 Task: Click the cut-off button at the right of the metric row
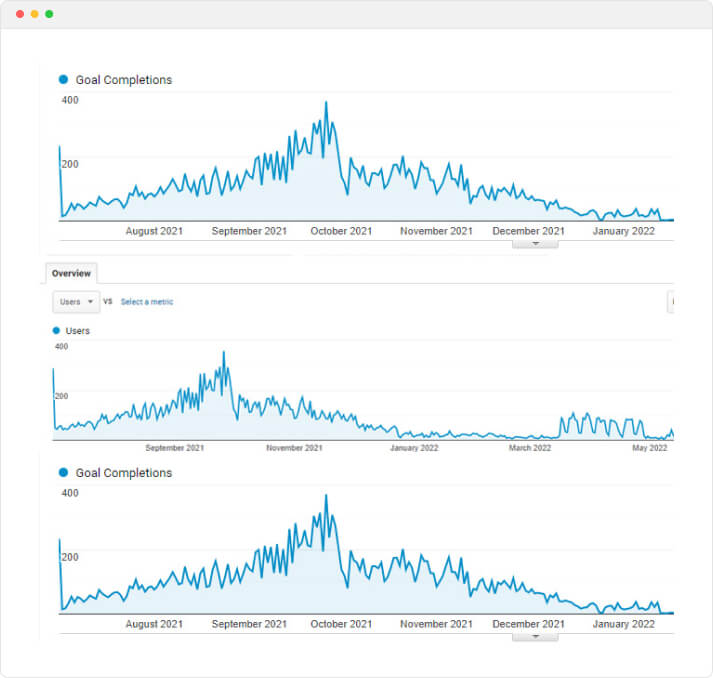[671, 301]
